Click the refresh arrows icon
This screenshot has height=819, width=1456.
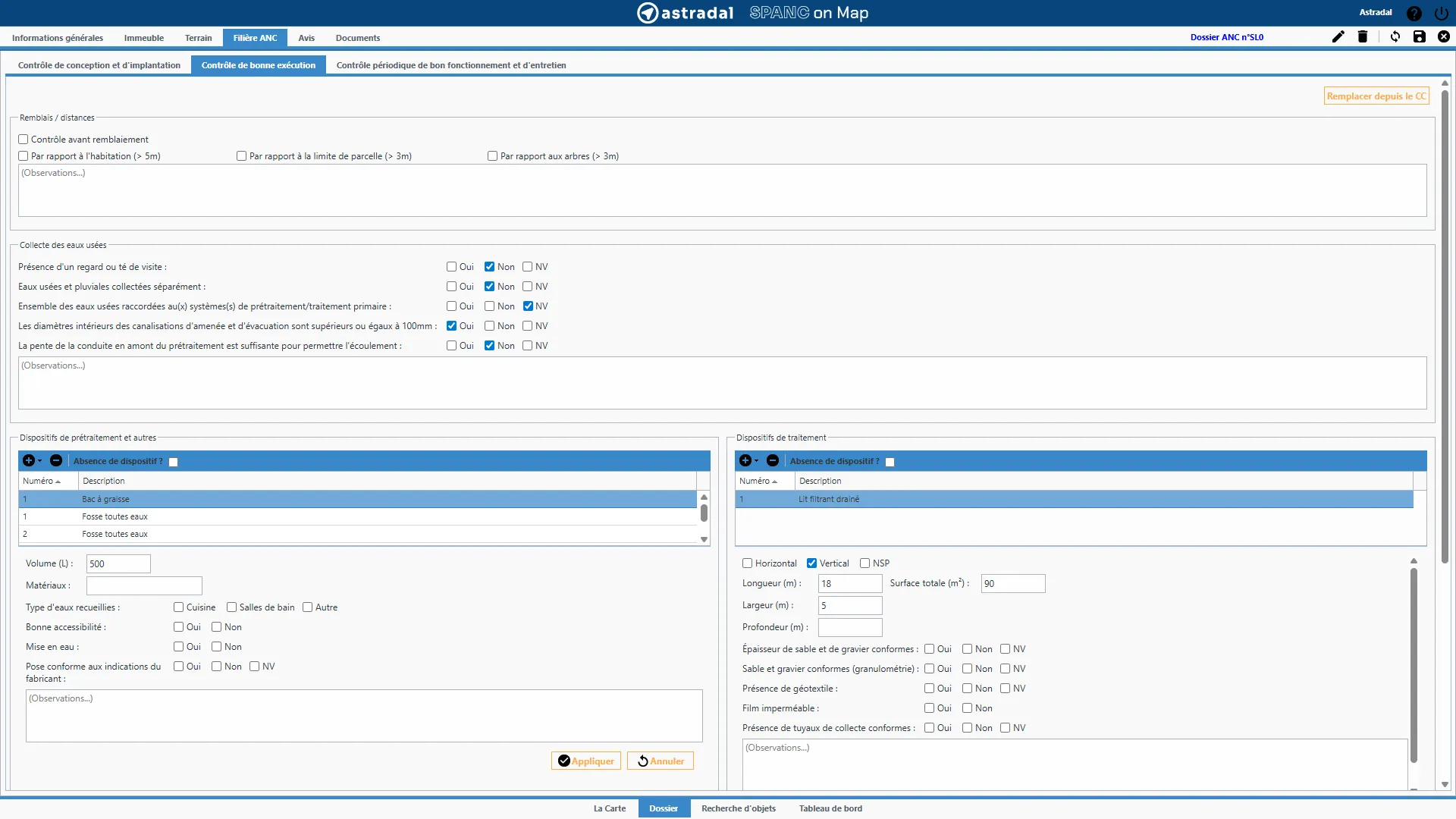coord(1395,36)
